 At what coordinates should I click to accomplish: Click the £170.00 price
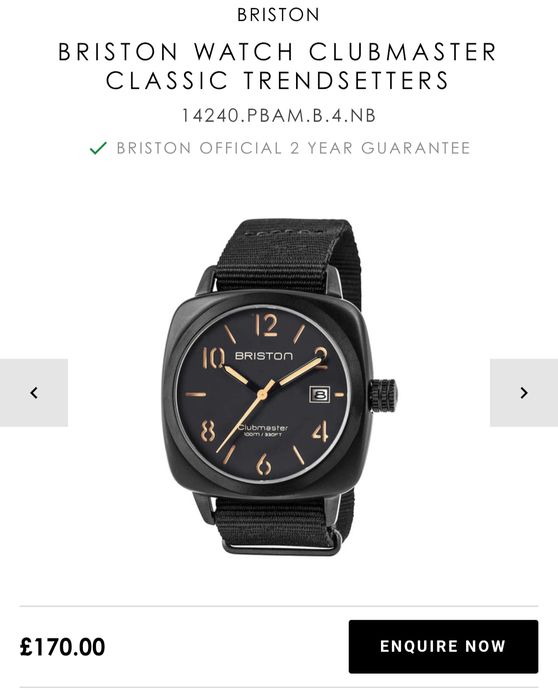[x=62, y=646]
